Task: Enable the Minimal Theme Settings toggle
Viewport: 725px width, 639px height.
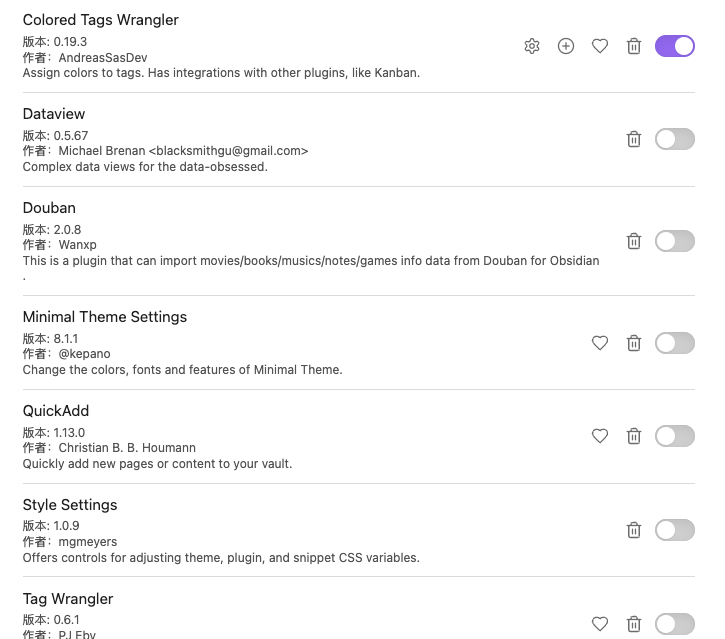Action: [675, 343]
